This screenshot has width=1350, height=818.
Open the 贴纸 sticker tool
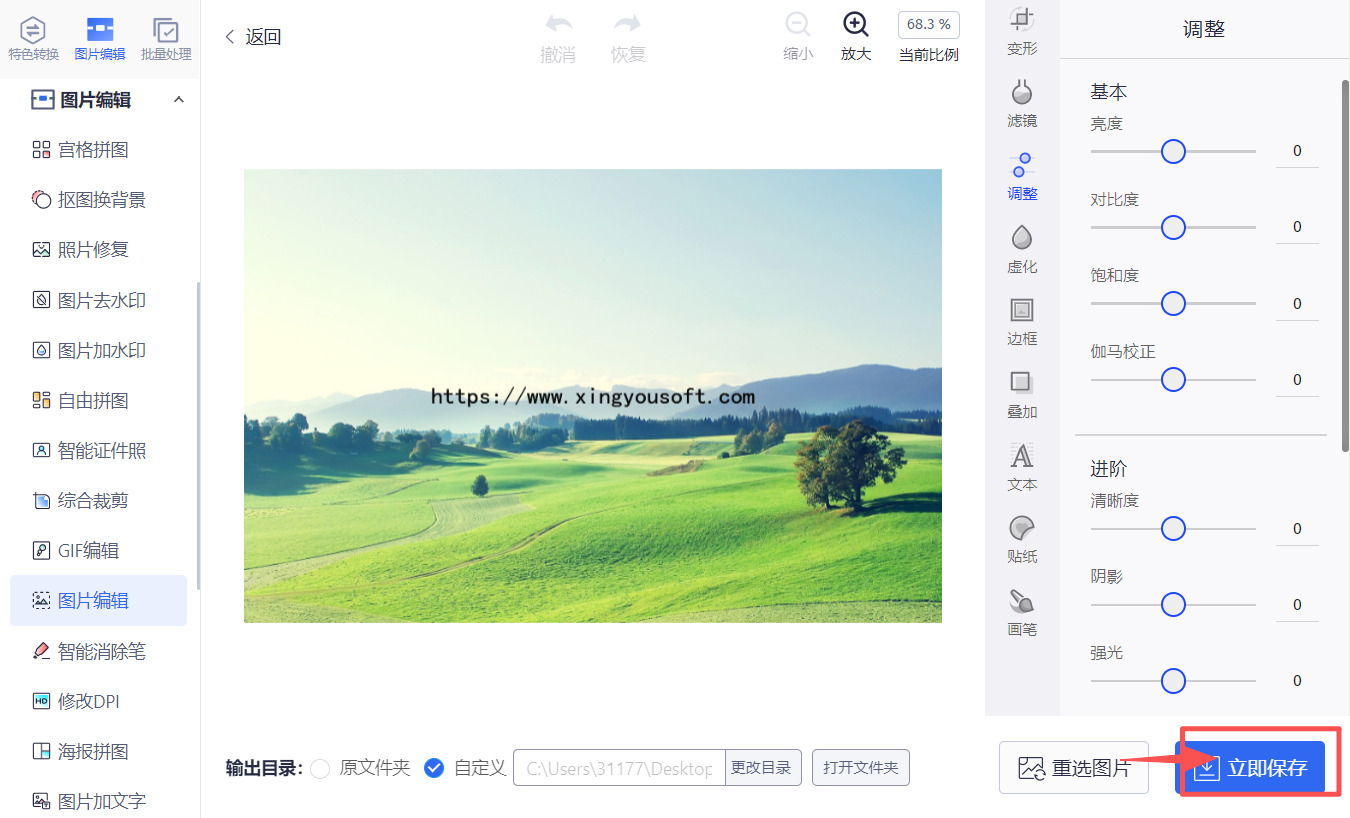pyautogui.click(x=1022, y=539)
